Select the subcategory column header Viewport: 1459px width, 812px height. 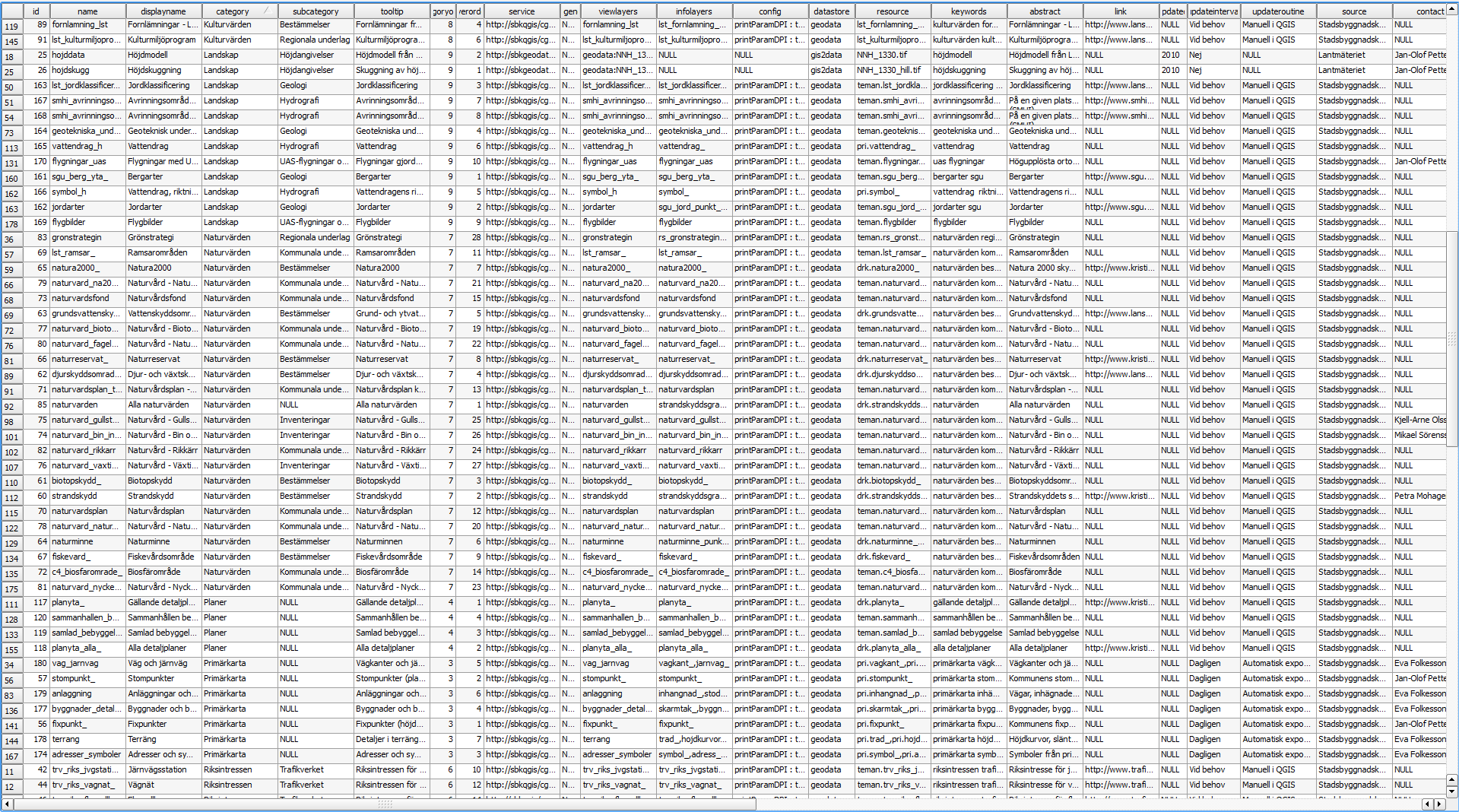point(316,11)
